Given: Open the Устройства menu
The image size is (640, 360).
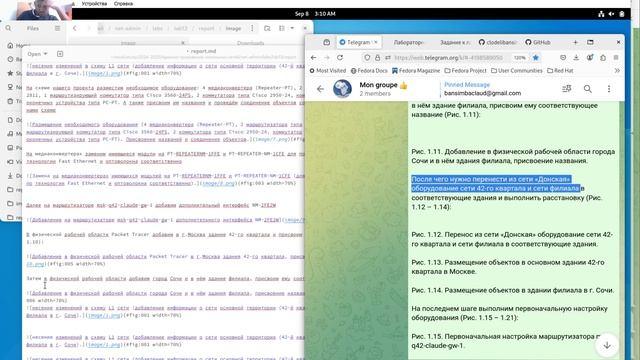Looking at the screenshot, I should [94, 3].
